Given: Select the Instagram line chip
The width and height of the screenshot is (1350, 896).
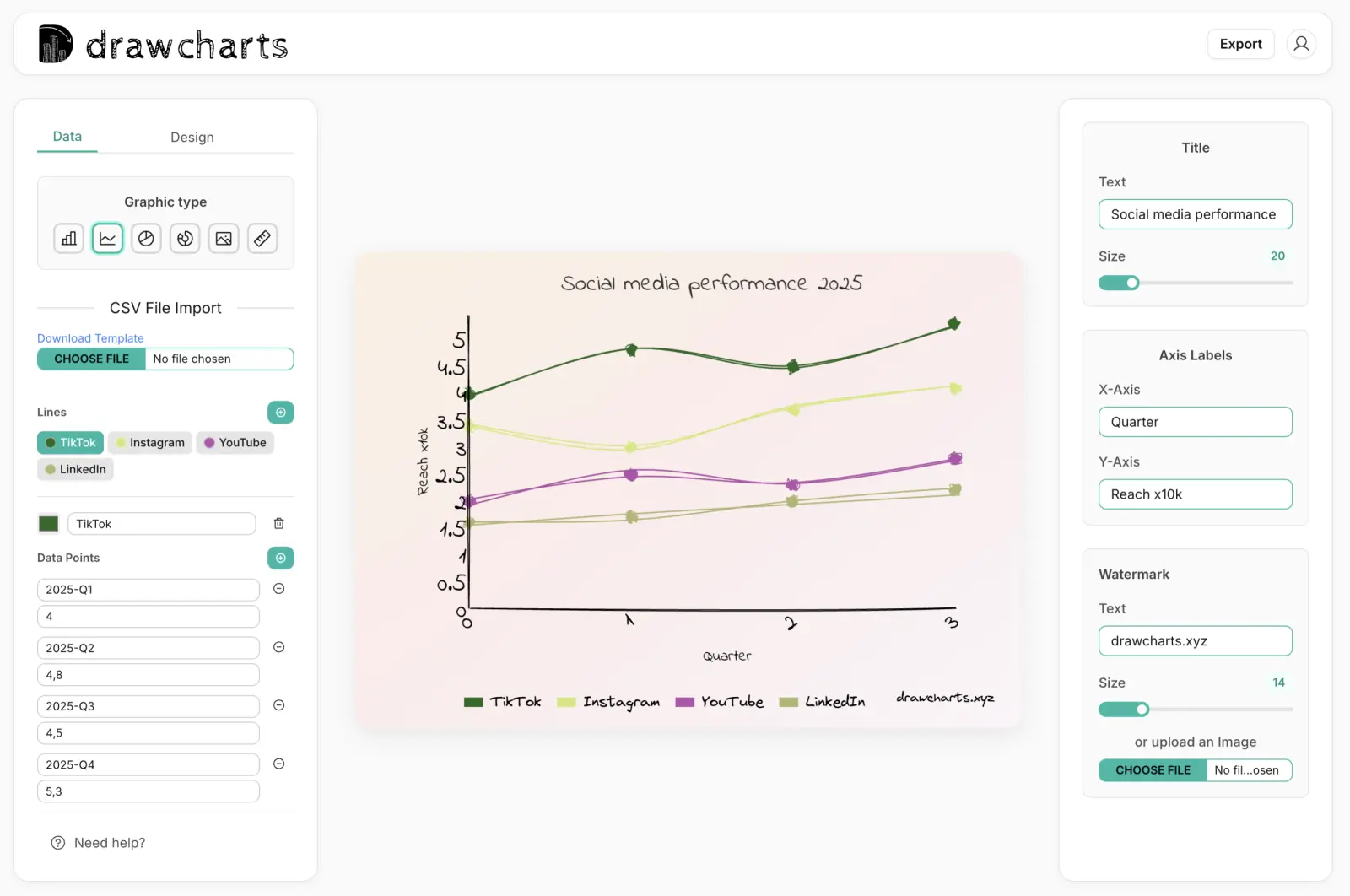Looking at the screenshot, I should point(149,442).
